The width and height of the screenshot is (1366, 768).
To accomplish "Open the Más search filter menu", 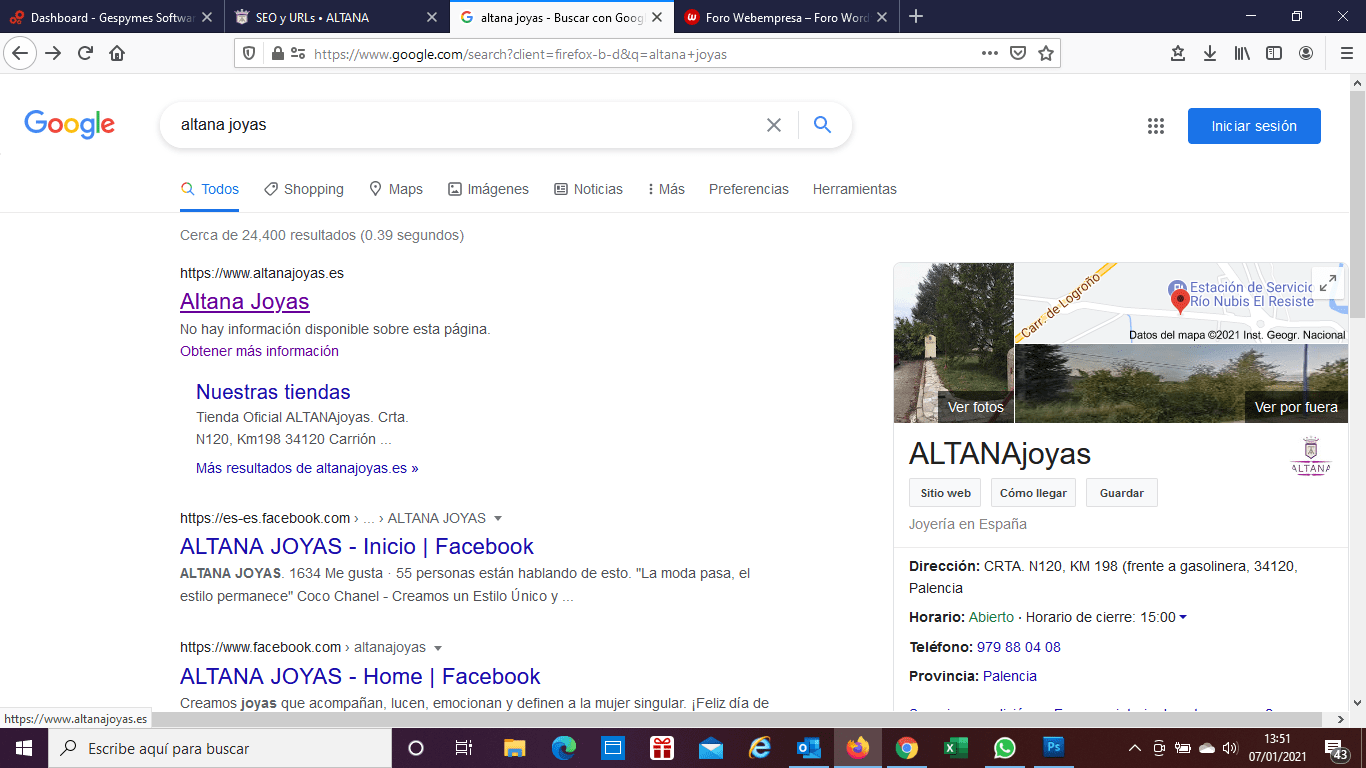I will point(666,189).
